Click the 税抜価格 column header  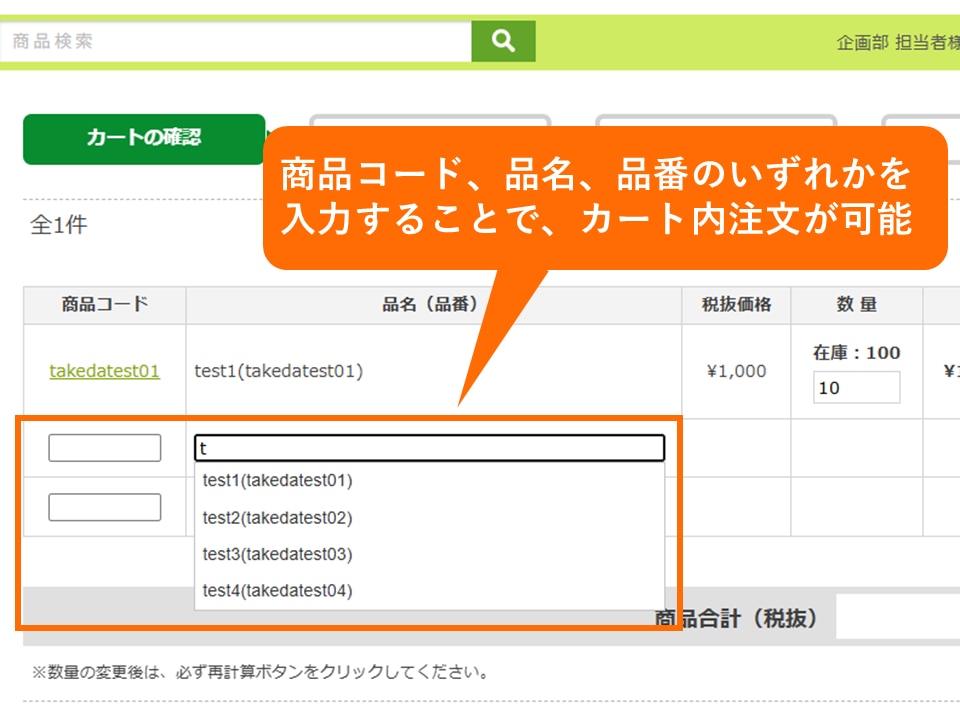736,305
